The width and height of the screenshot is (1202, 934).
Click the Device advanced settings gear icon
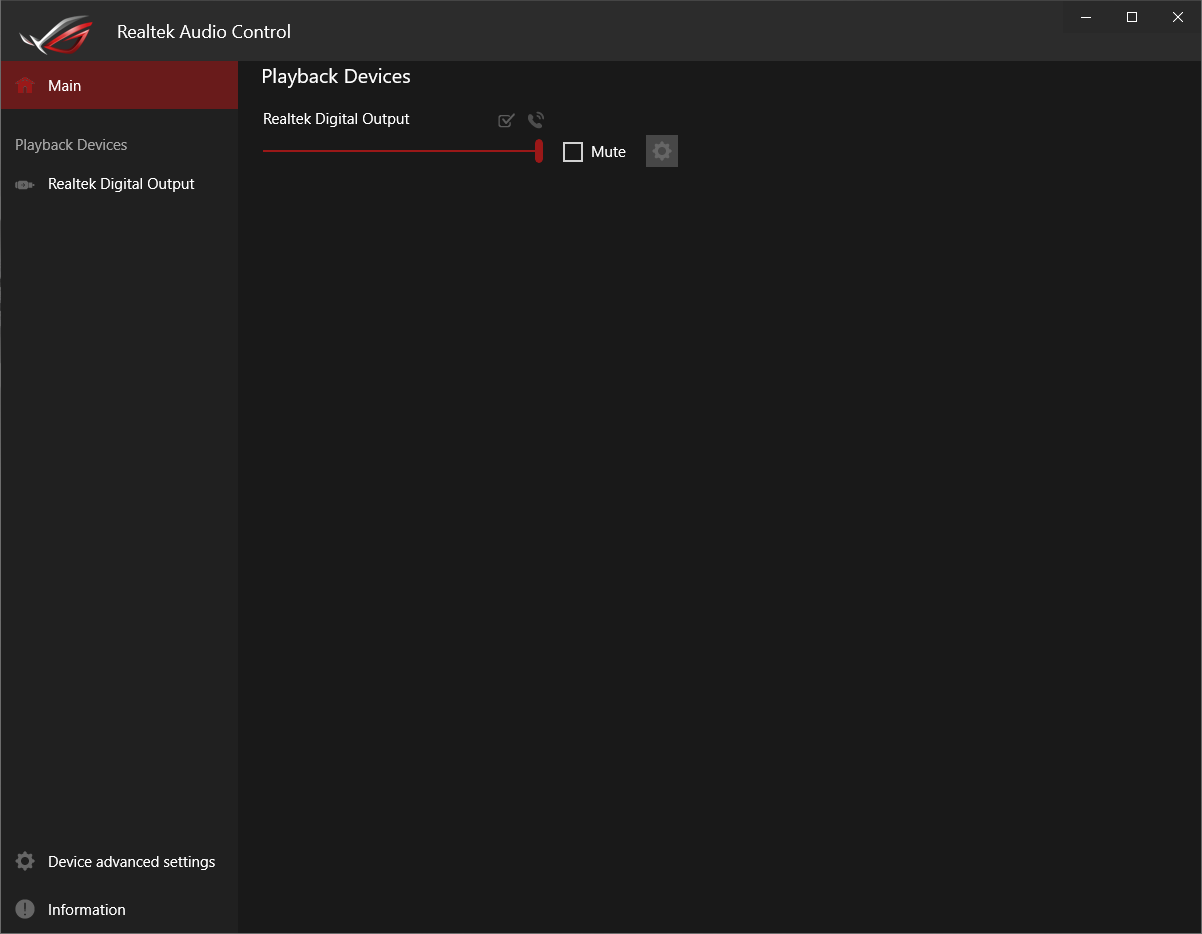25,862
